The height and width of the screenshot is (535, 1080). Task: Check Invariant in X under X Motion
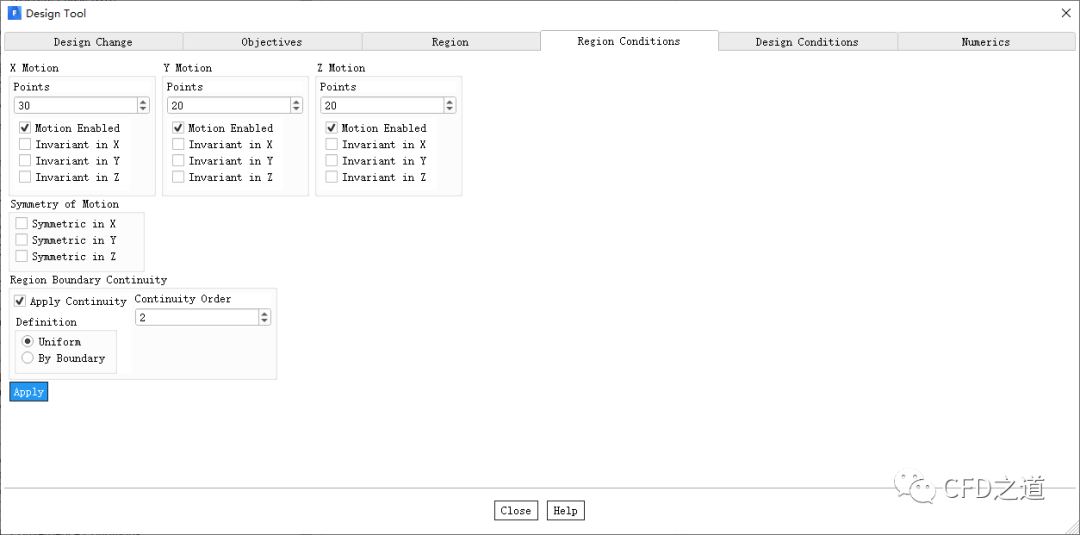click(x=25, y=145)
